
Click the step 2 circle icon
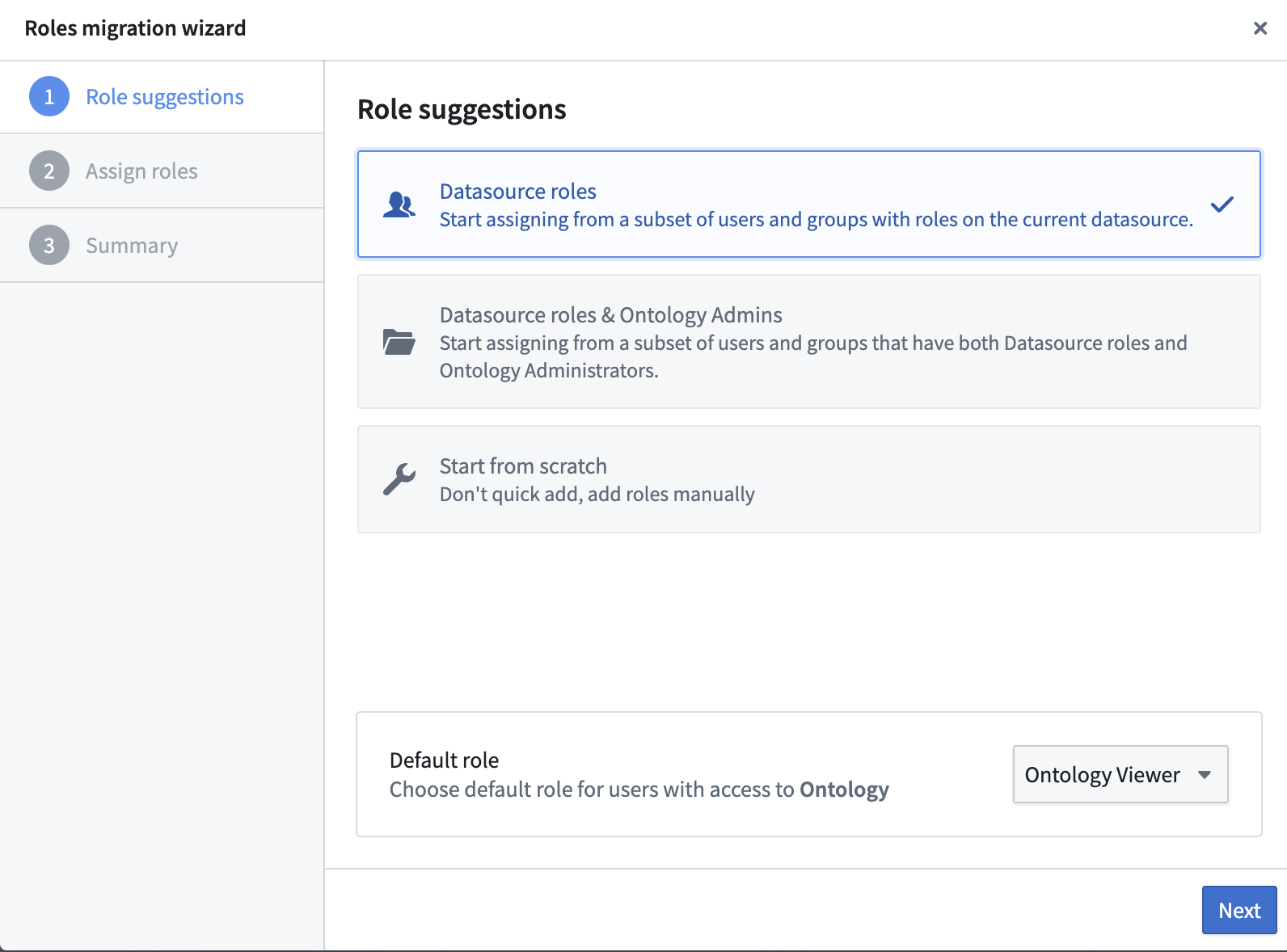(49, 171)
